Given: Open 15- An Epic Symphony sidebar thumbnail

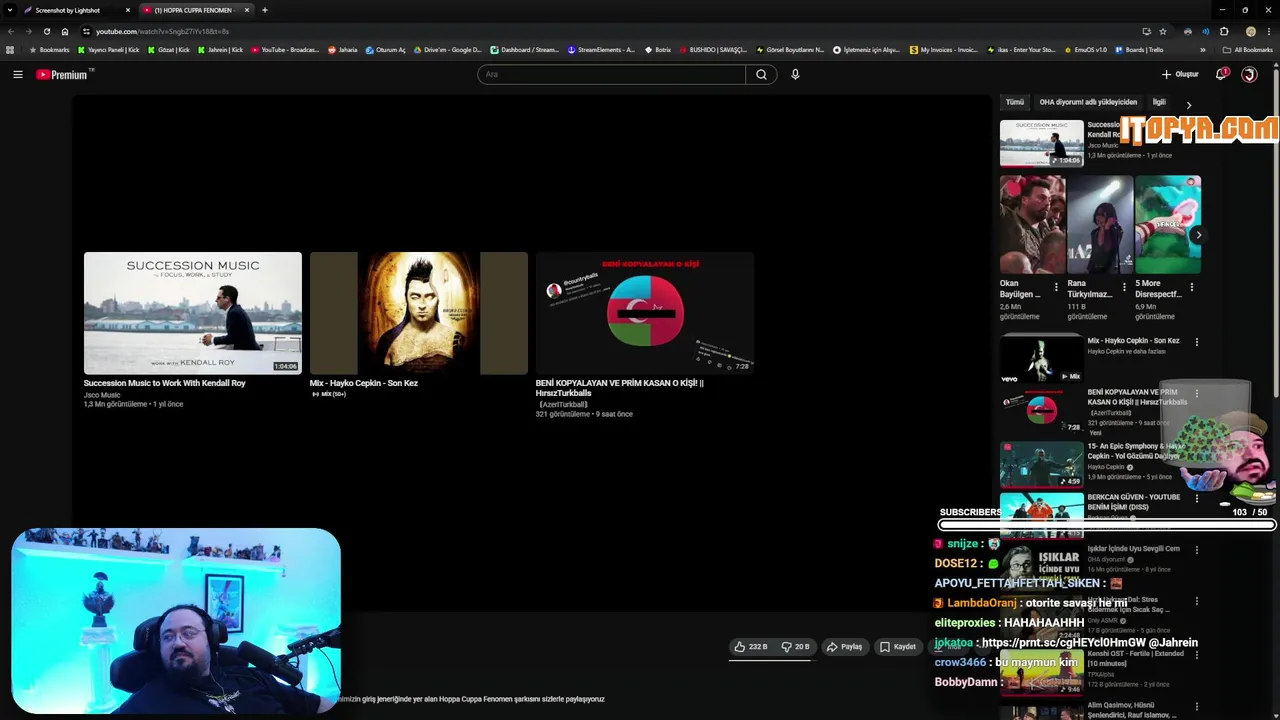Looking at the screenshot, I should [1041, 464].
